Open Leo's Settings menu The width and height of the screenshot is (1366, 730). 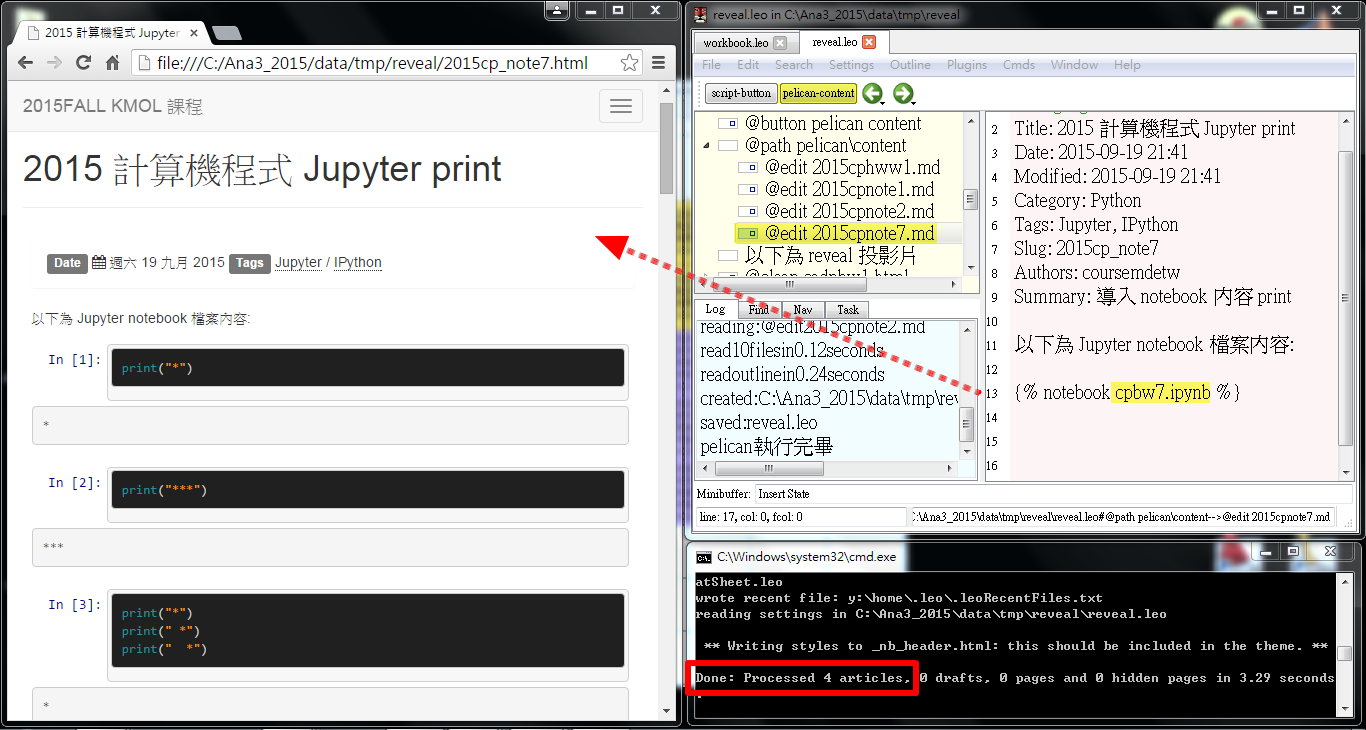[852, 65]
